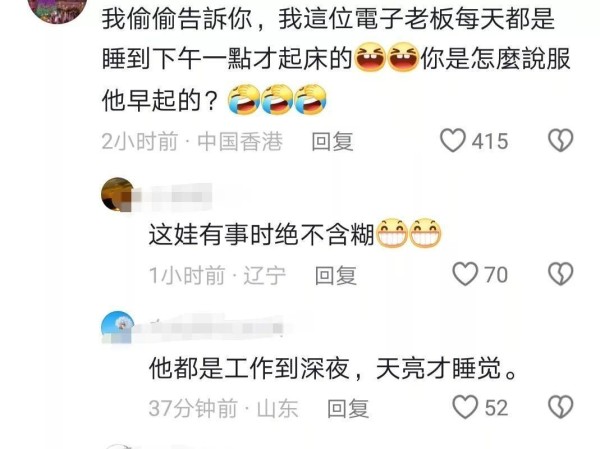Open the avatar of the Liaoning replier
The height and width of the screenshot is (449, 600).
[x=117, y=194]
